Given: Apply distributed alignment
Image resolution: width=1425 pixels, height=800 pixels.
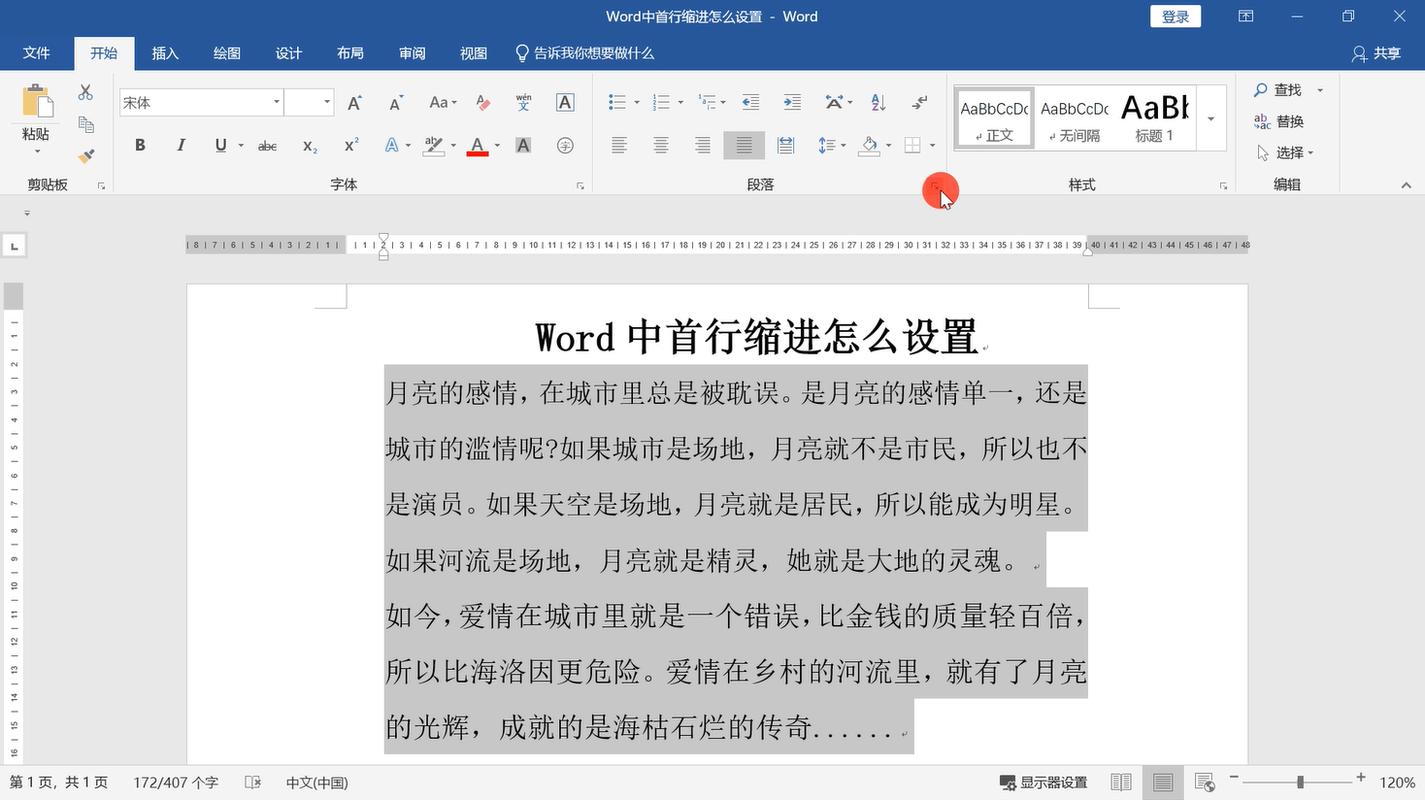Looking at the screenshot, I should (786, 146).
